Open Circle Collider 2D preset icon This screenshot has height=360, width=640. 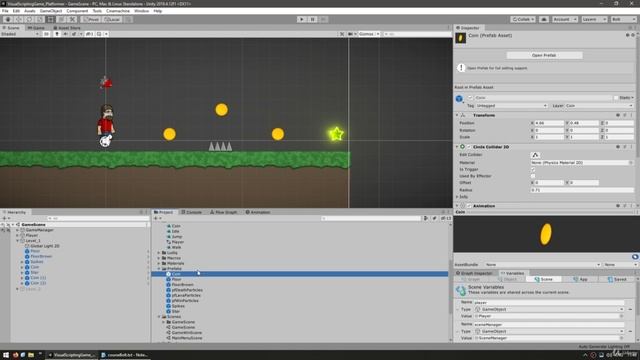(625, 147)
